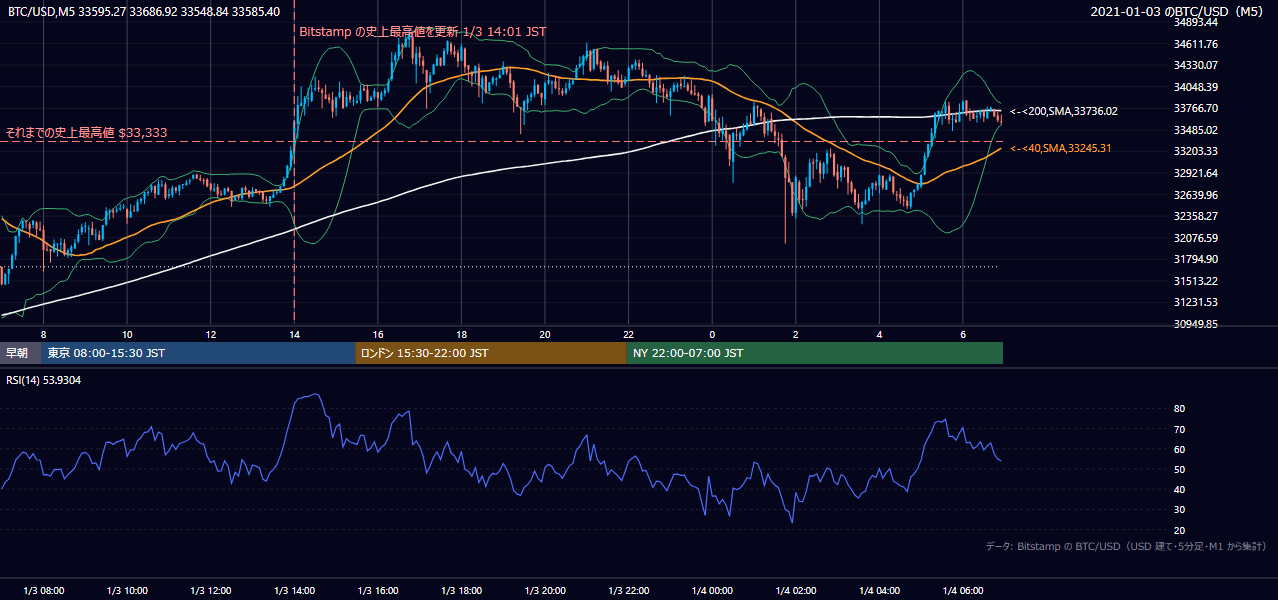Viewport: 1278px width, 600px height.
Task: Click the RSI scale label 60
Action: (x=1179, y=449)
